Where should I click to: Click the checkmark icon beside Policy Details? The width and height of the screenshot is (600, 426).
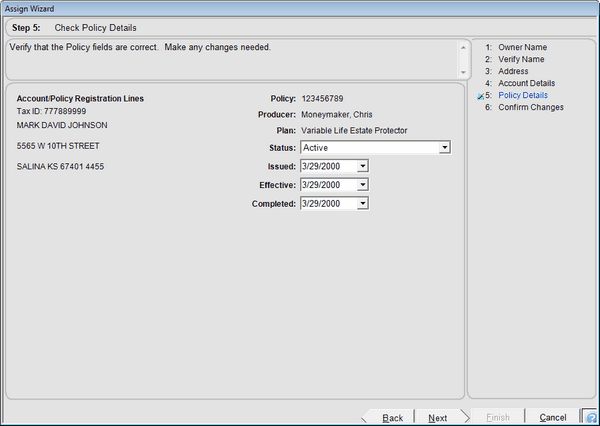[480, 96]
